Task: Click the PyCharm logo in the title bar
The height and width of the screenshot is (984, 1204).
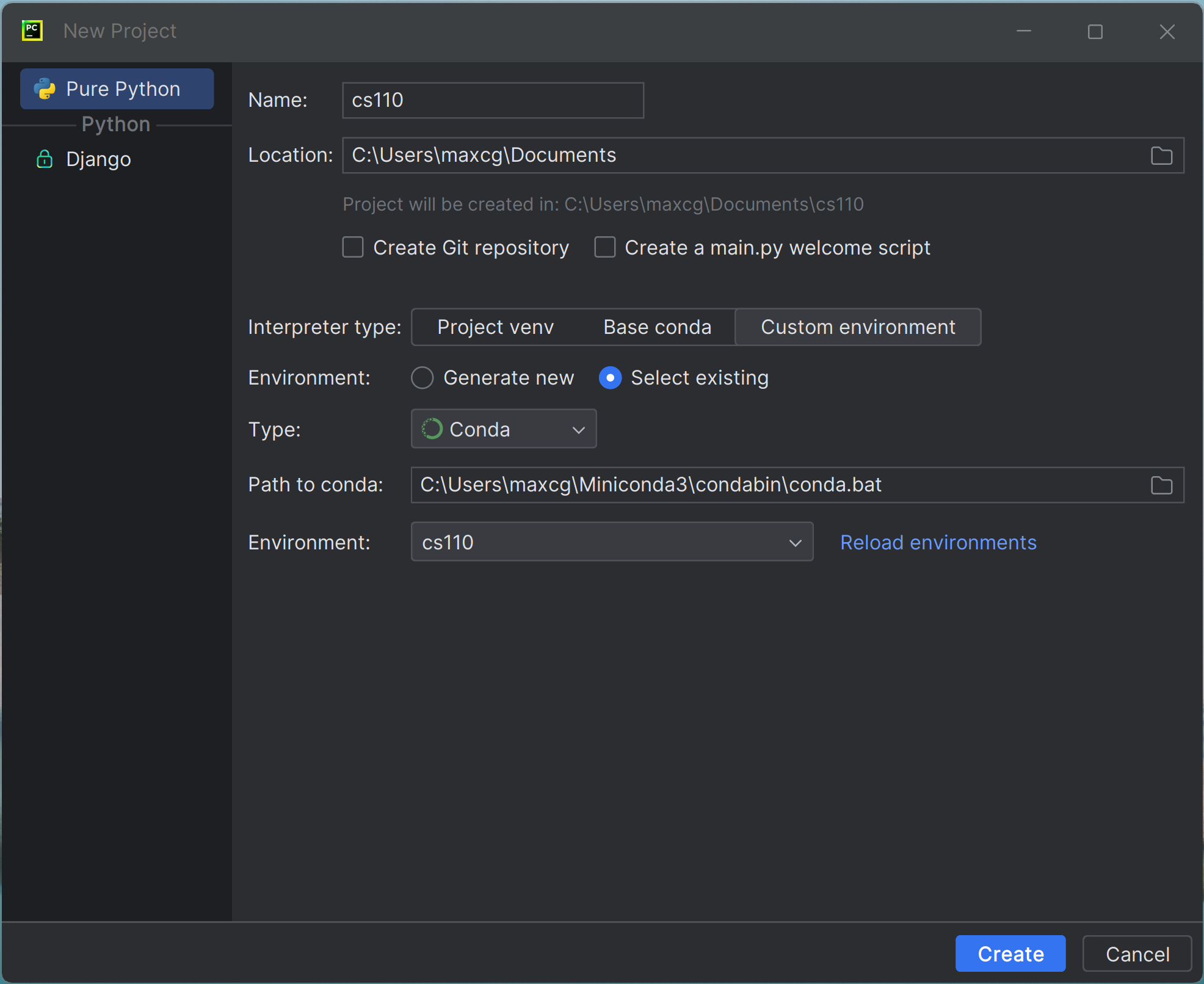Action: (32, 31)
